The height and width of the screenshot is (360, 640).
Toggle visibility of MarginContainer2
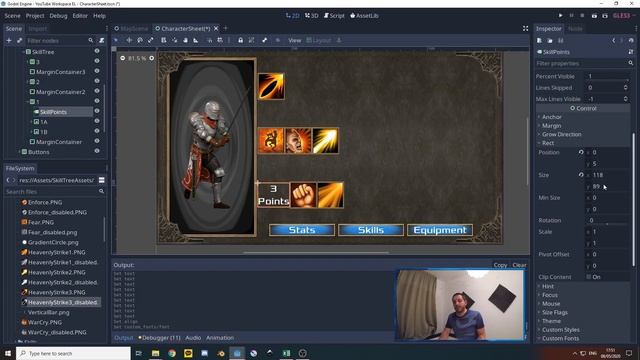97,91
